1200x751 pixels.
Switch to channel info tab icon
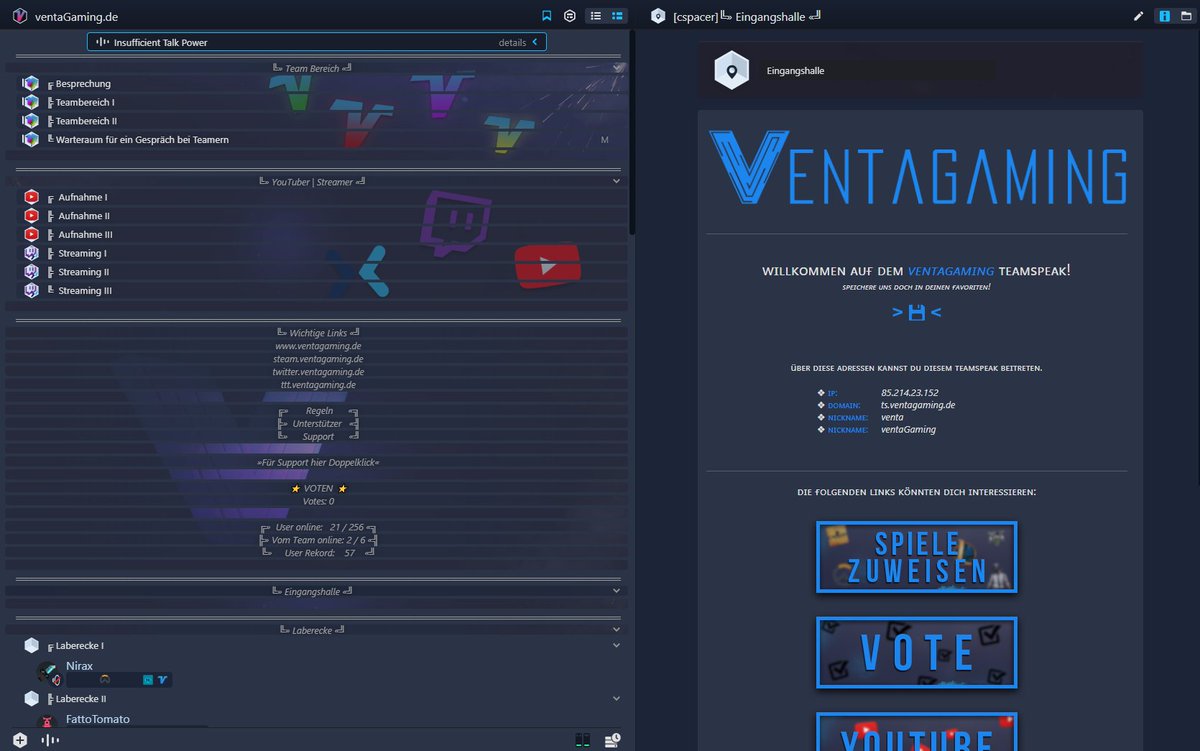click(1165, 16)
